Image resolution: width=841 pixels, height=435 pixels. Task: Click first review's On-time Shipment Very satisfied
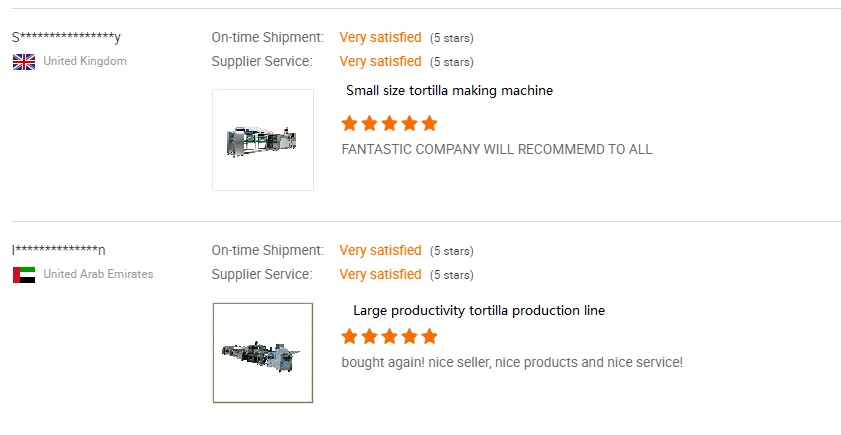[x=380, y=38]
